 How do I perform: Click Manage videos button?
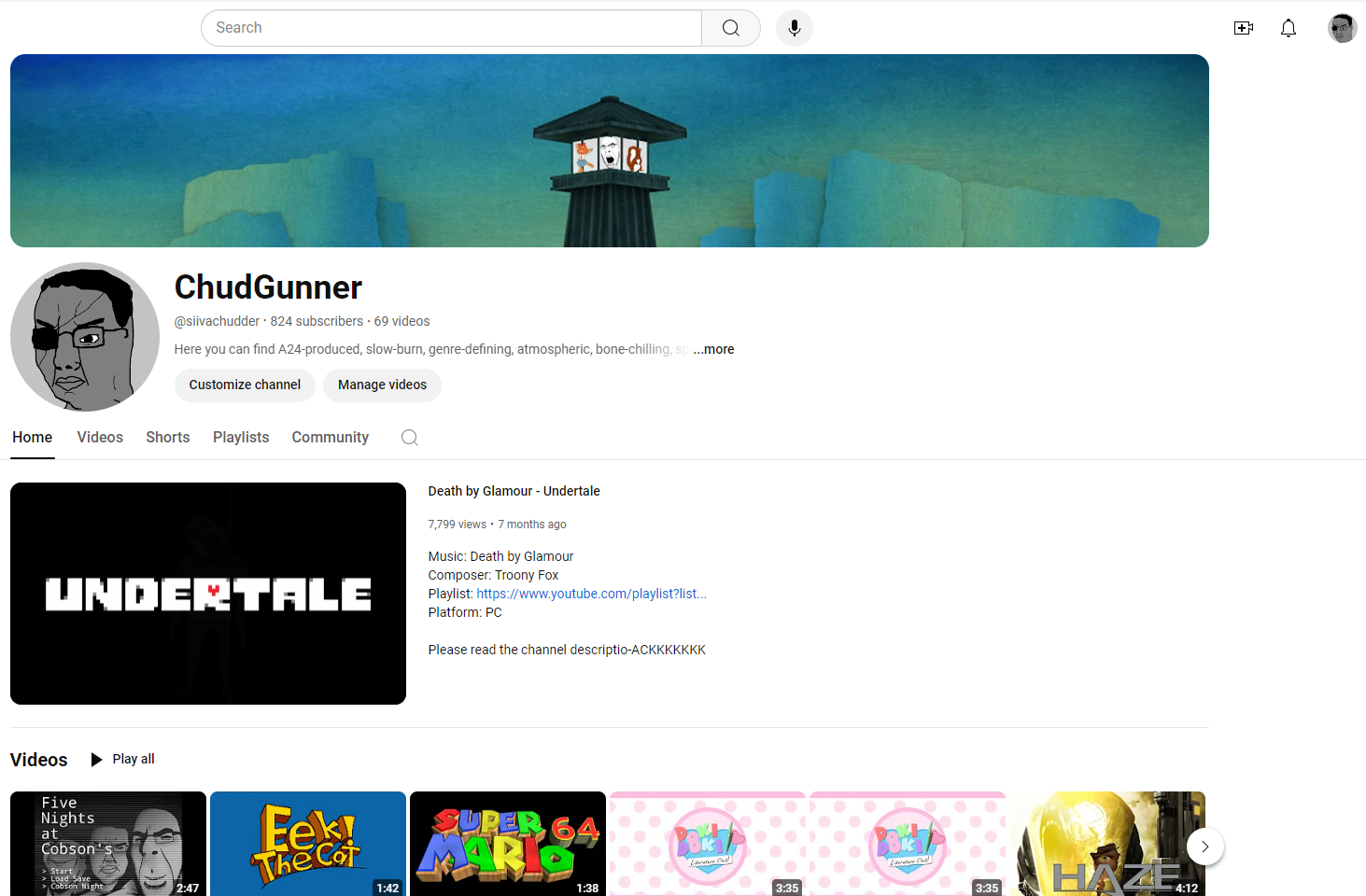tap(382, 385)
